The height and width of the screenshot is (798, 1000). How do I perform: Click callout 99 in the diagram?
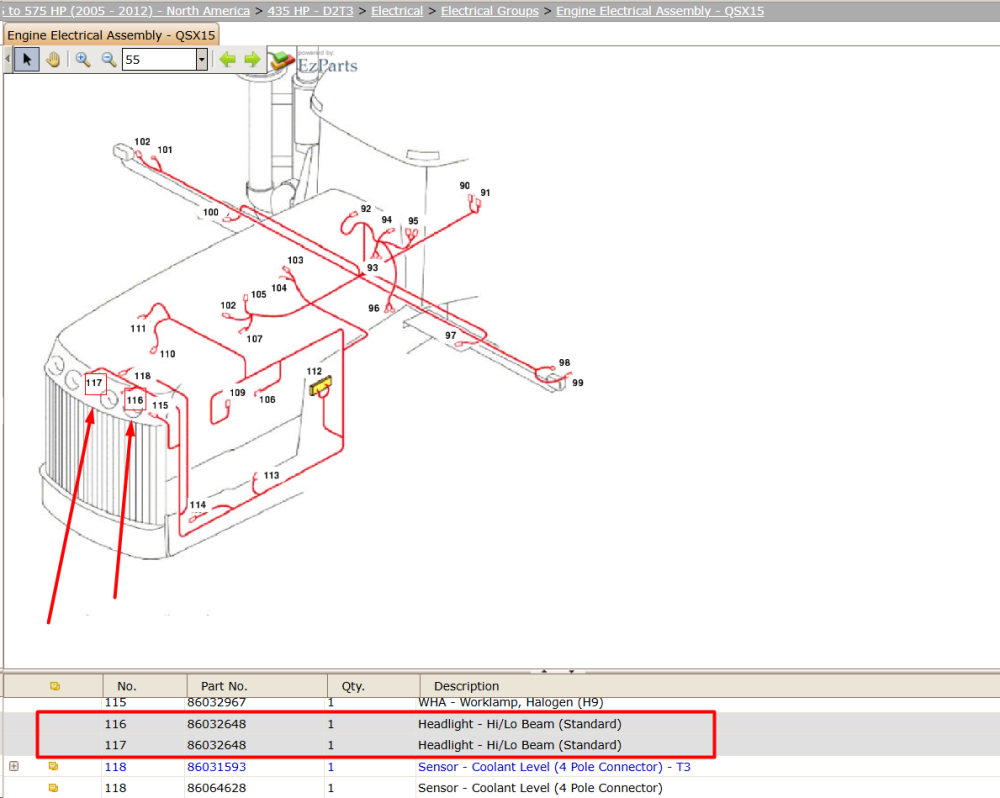[577, 382]
